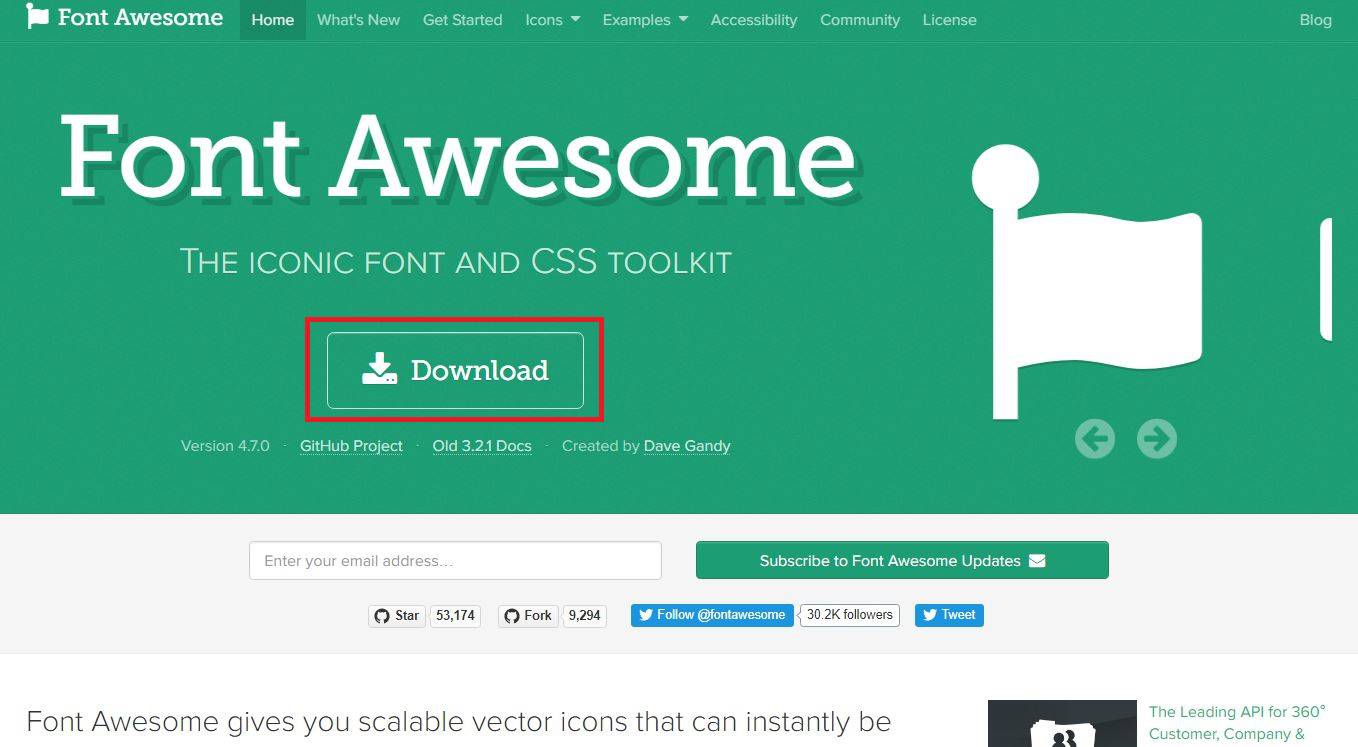Open the Leading API for 360° ad link

tap(1238, 723)
